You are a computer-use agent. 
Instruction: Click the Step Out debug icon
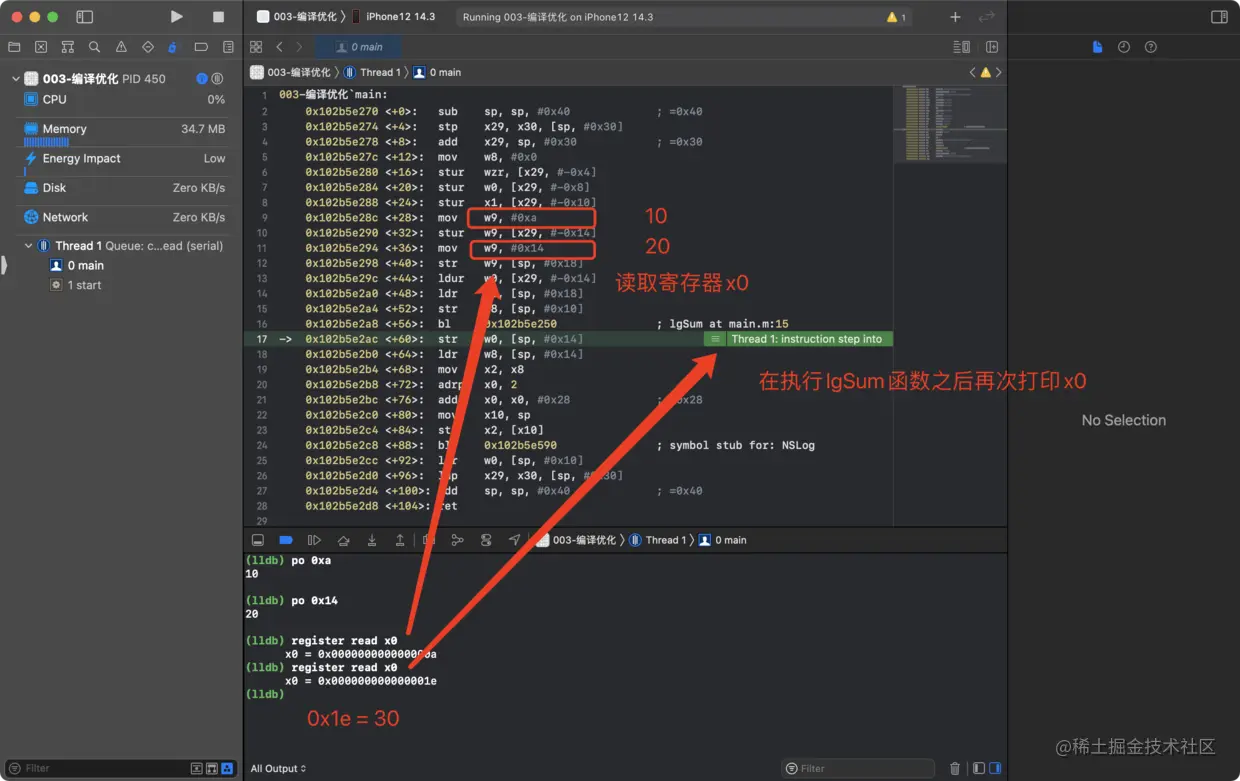coord(400,540)
